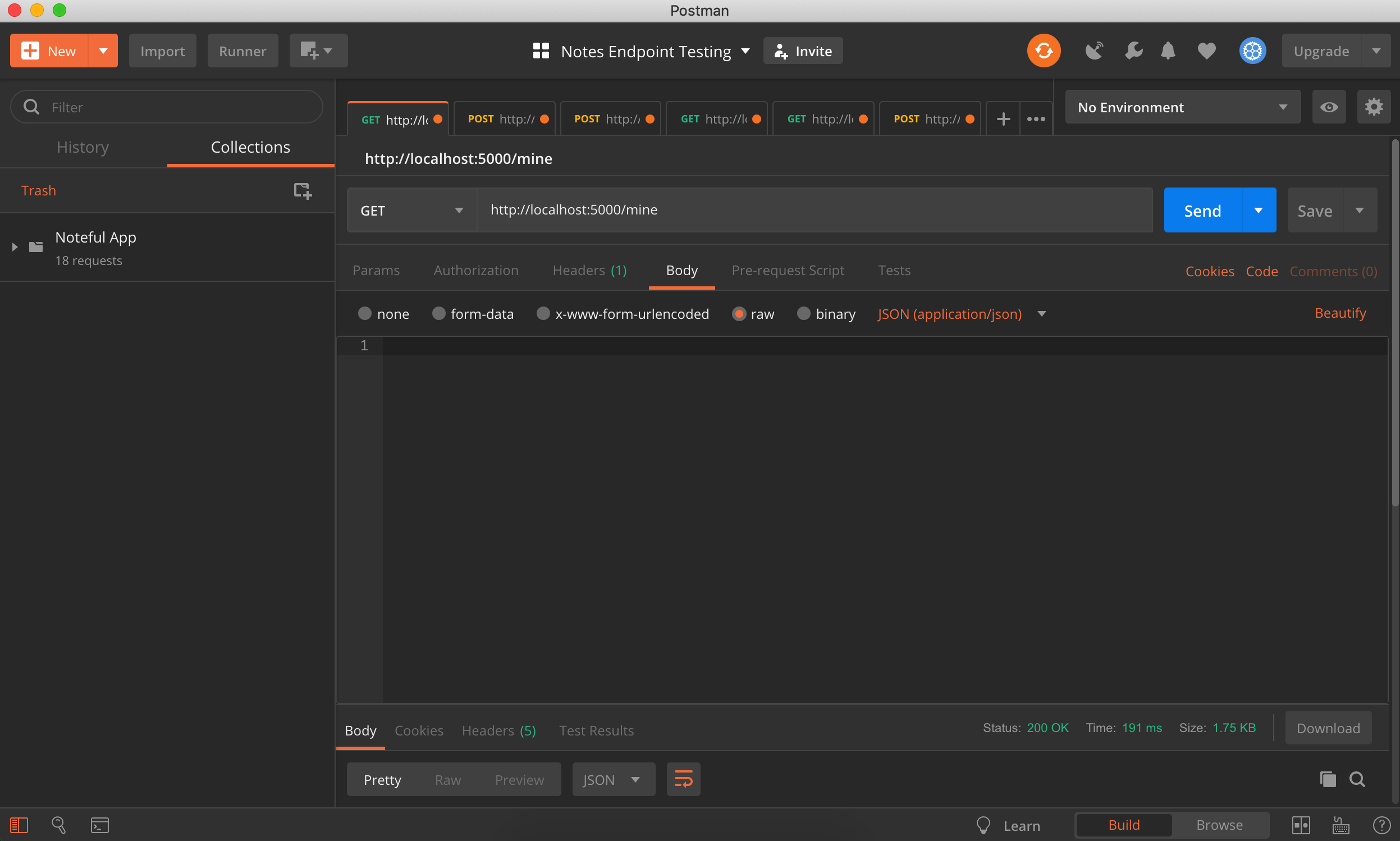Open the Headers (1) request tab
The width and height of the screenshot is (1400, 841).
[589, 271]
